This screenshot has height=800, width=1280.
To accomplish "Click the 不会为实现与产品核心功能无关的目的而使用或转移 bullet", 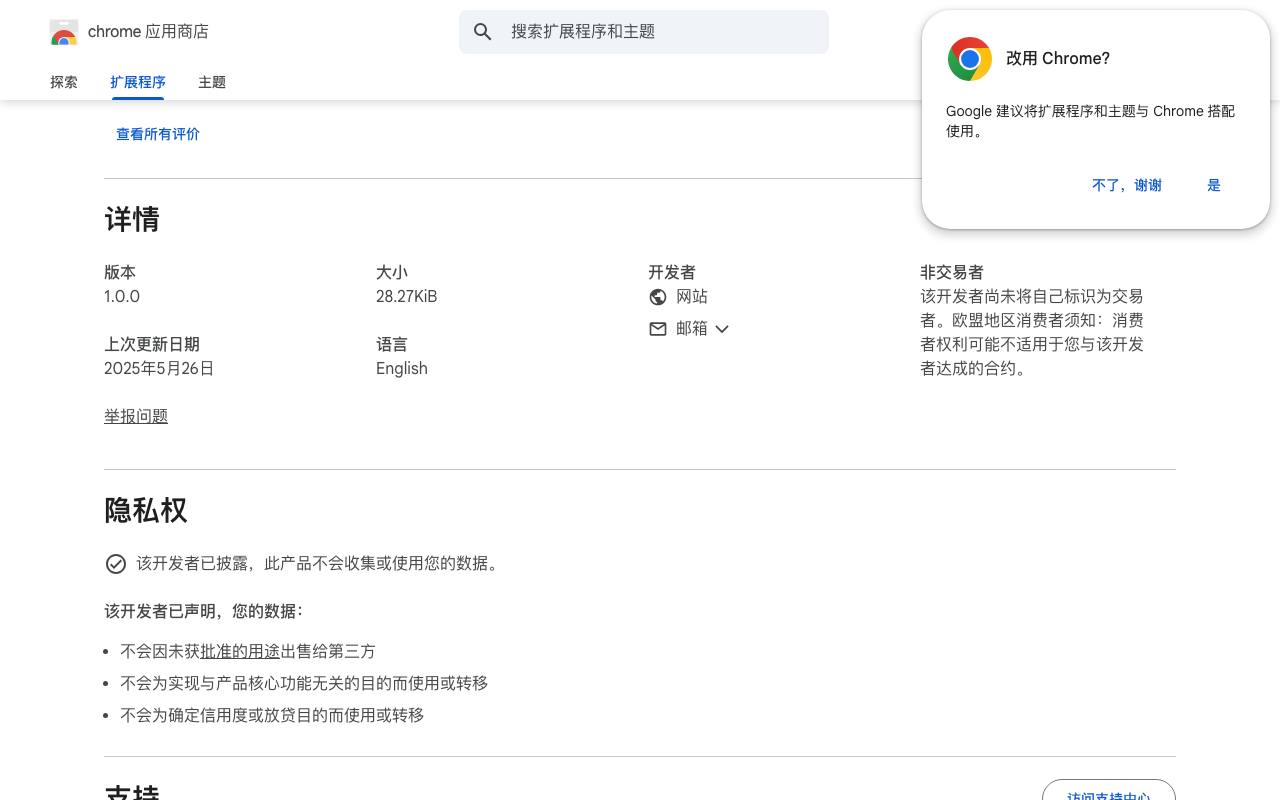I will pyautogui.click(x=304, y=683).
